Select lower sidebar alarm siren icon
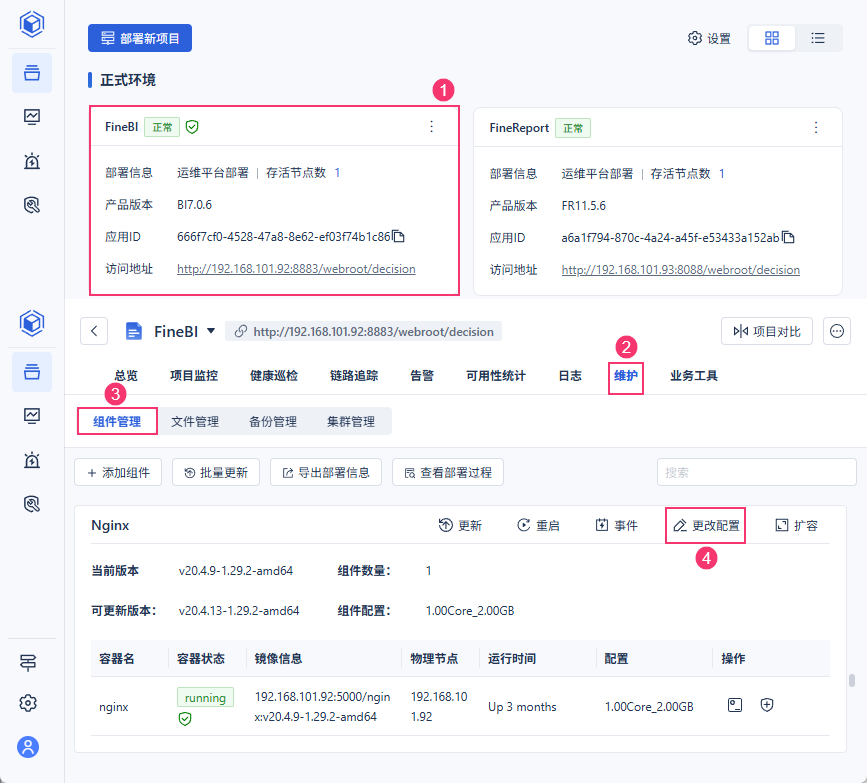 [32, 460]
